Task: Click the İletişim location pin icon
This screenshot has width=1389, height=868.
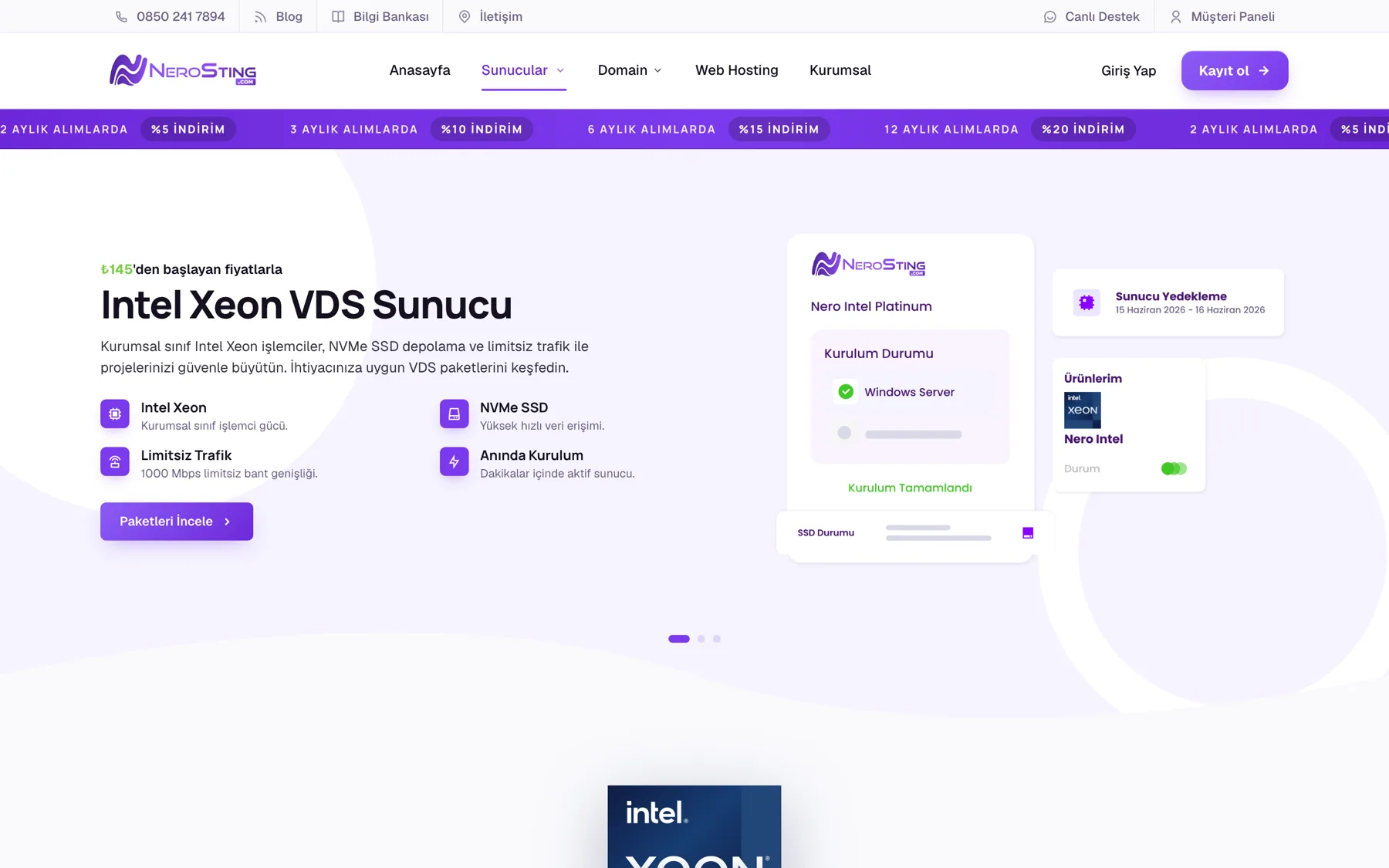Action: pyautogui.click(x=465, y=17)
